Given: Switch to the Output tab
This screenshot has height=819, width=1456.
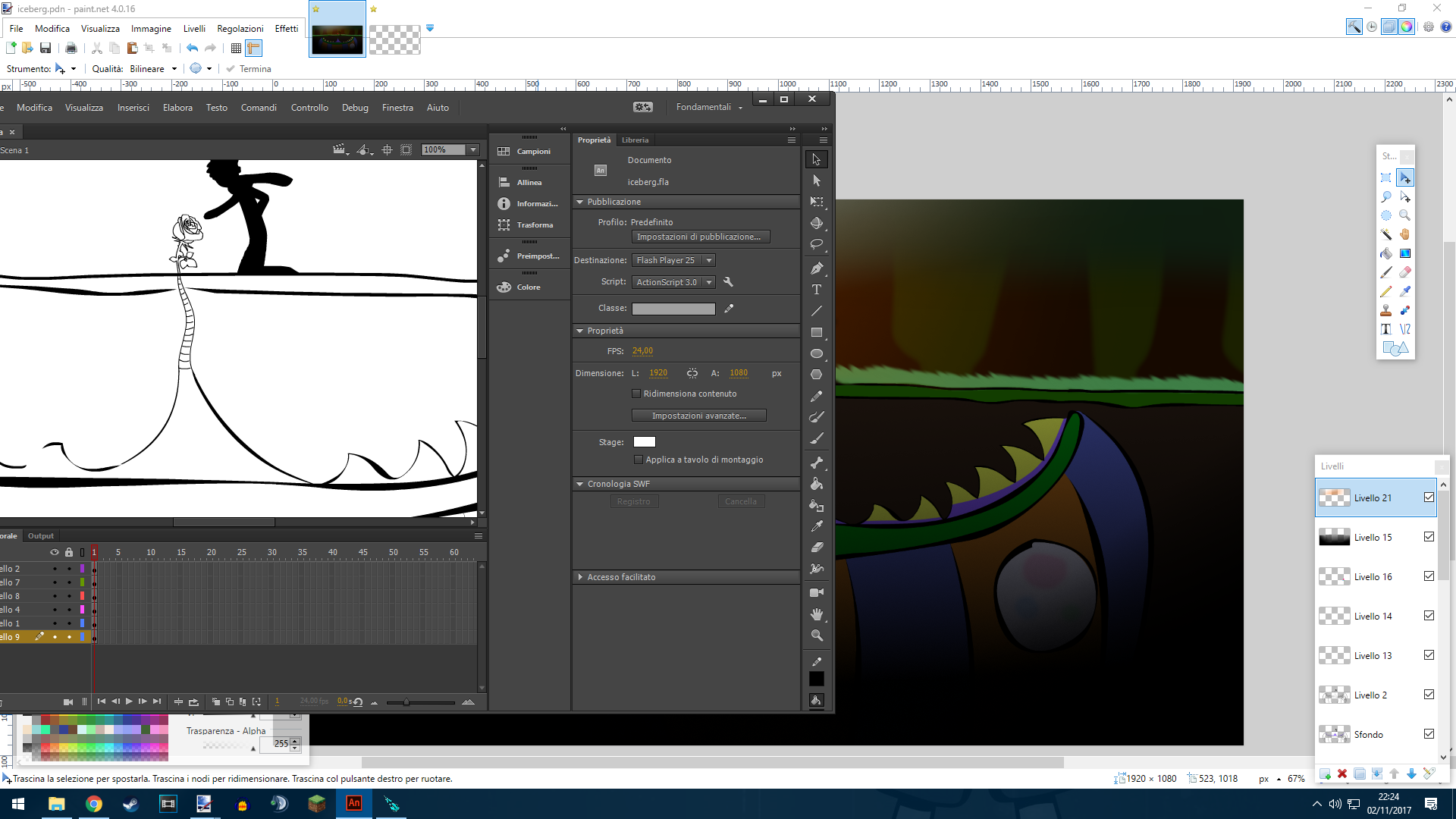Looking at the screenshot, I should tap(41, 536).
